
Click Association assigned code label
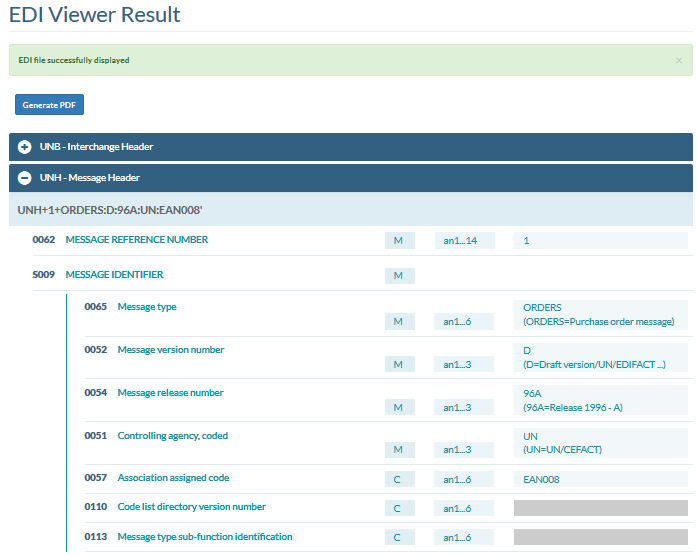pos(173,479)
